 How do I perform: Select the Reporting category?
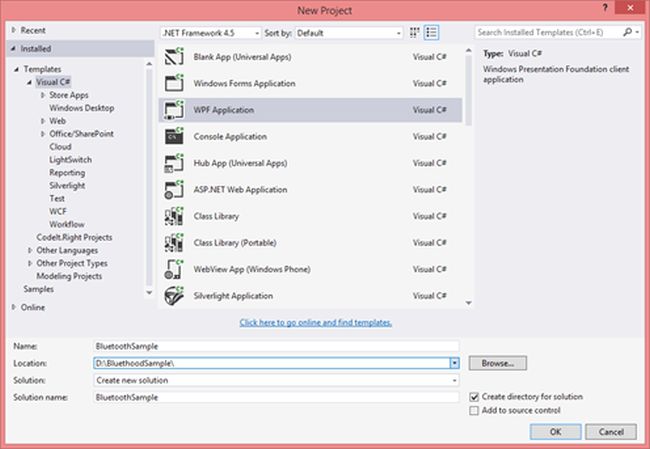click(67, 172)
